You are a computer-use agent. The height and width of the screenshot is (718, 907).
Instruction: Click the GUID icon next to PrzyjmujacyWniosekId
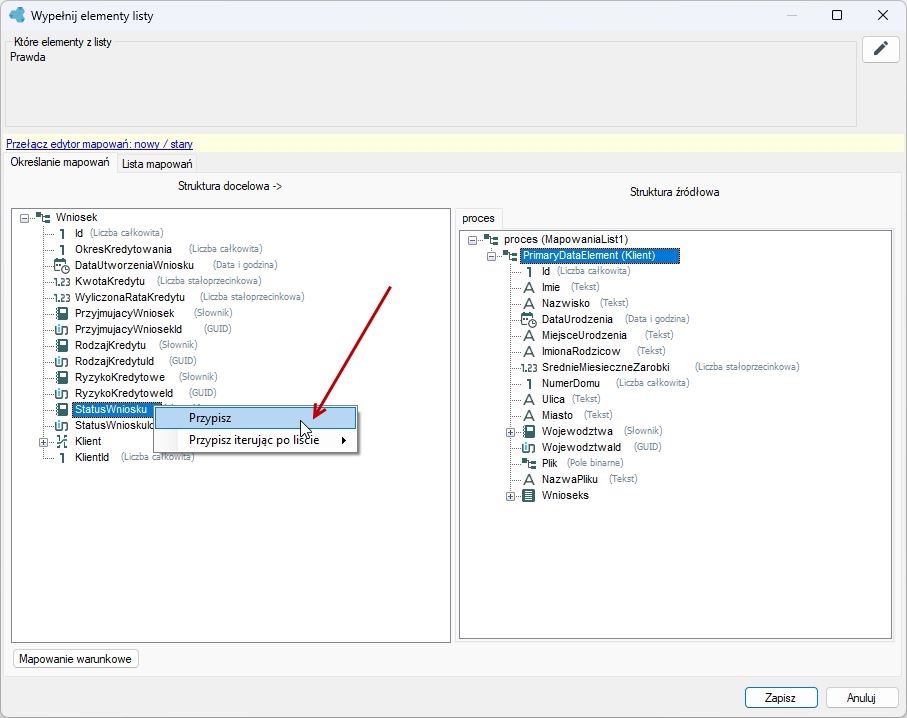coord(61,330)
